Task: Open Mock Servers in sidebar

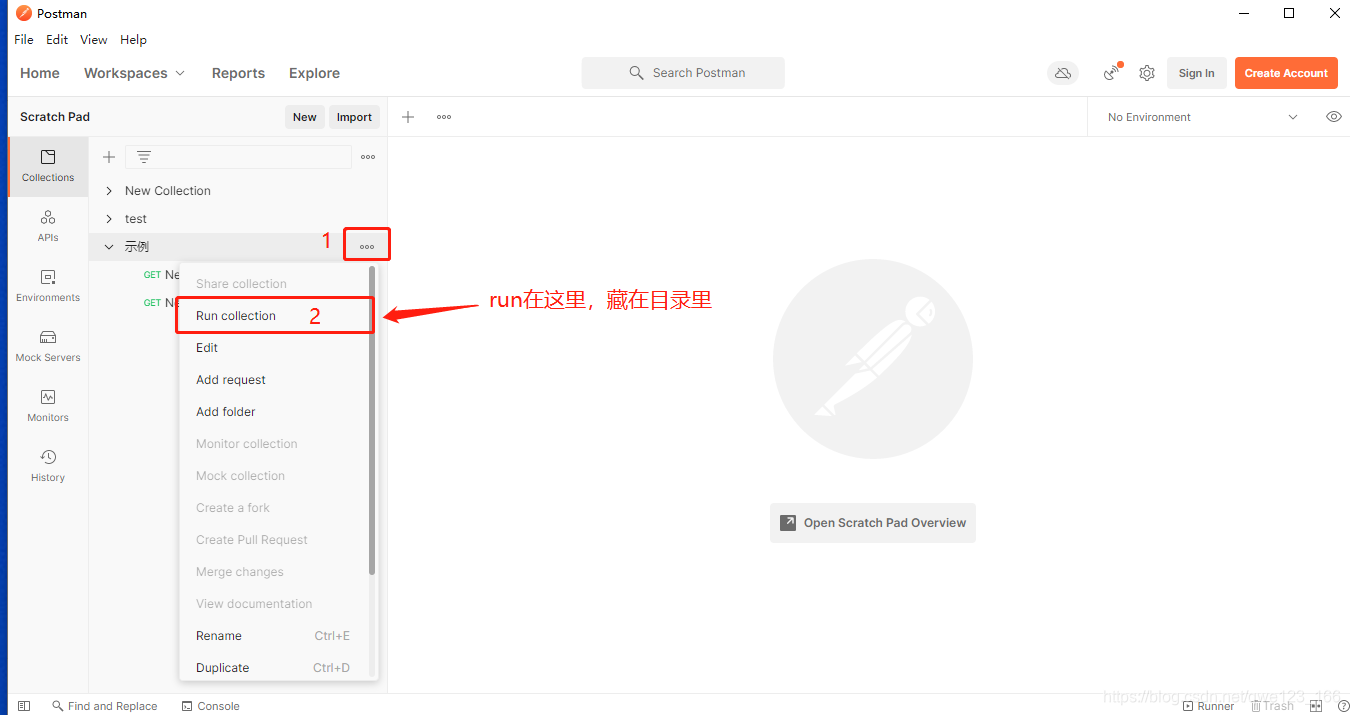Action: (48, 346)
